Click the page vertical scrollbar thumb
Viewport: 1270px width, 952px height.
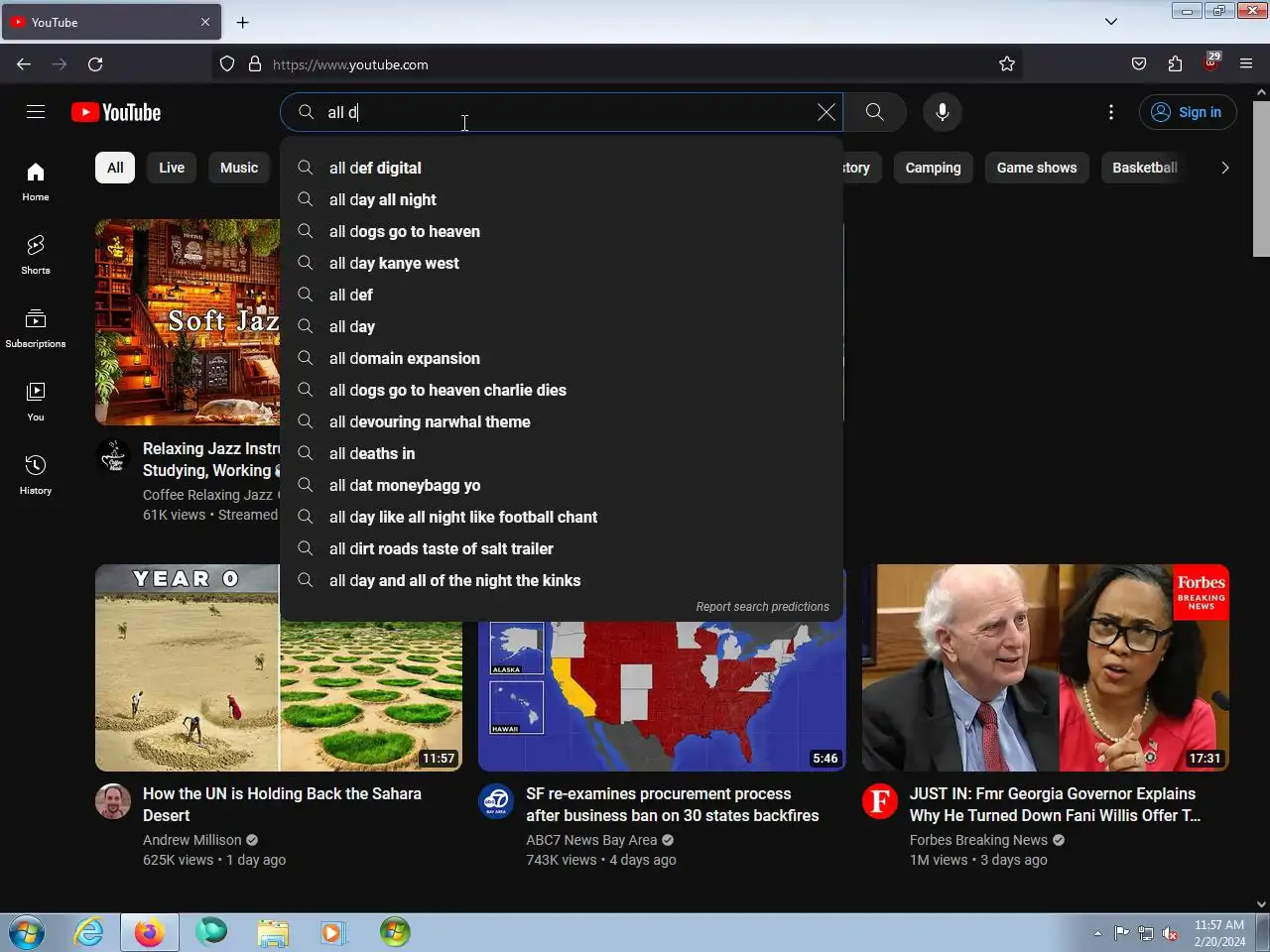click(x=1261, y=178)
